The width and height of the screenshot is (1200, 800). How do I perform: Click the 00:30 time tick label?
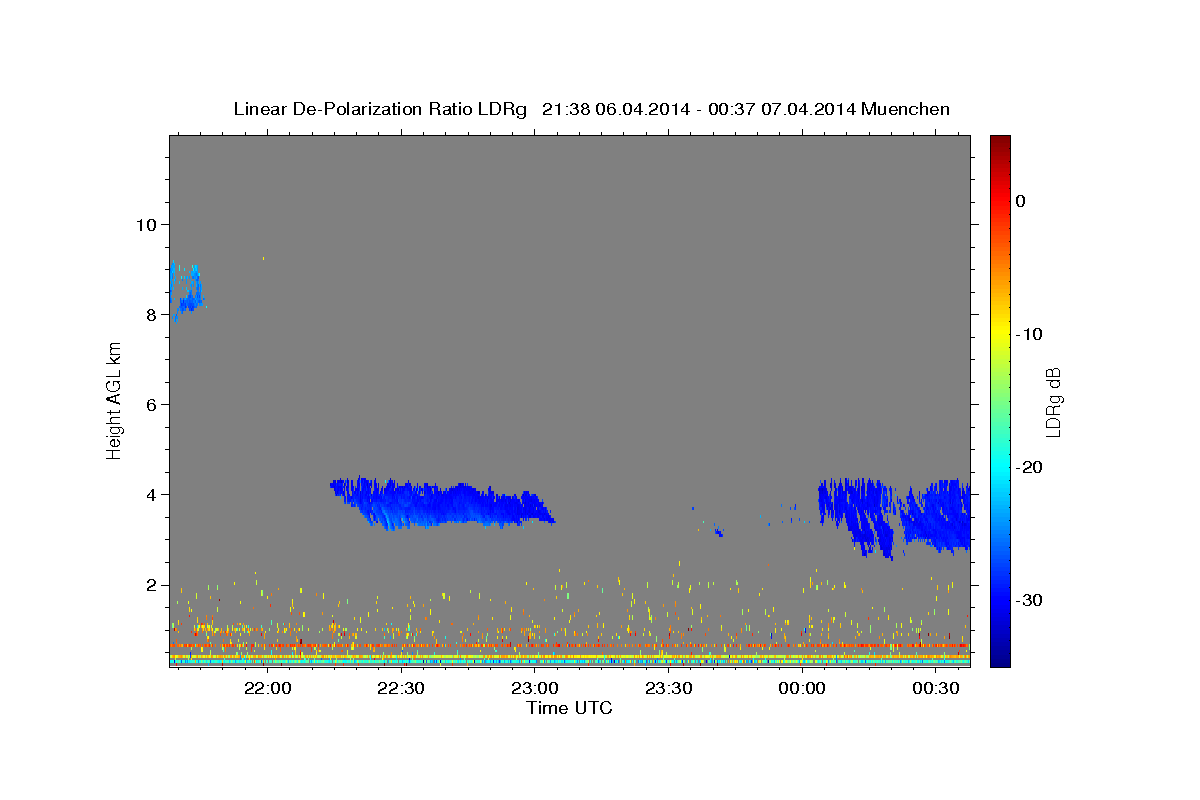pyautogui.click(x=936, y=688)
